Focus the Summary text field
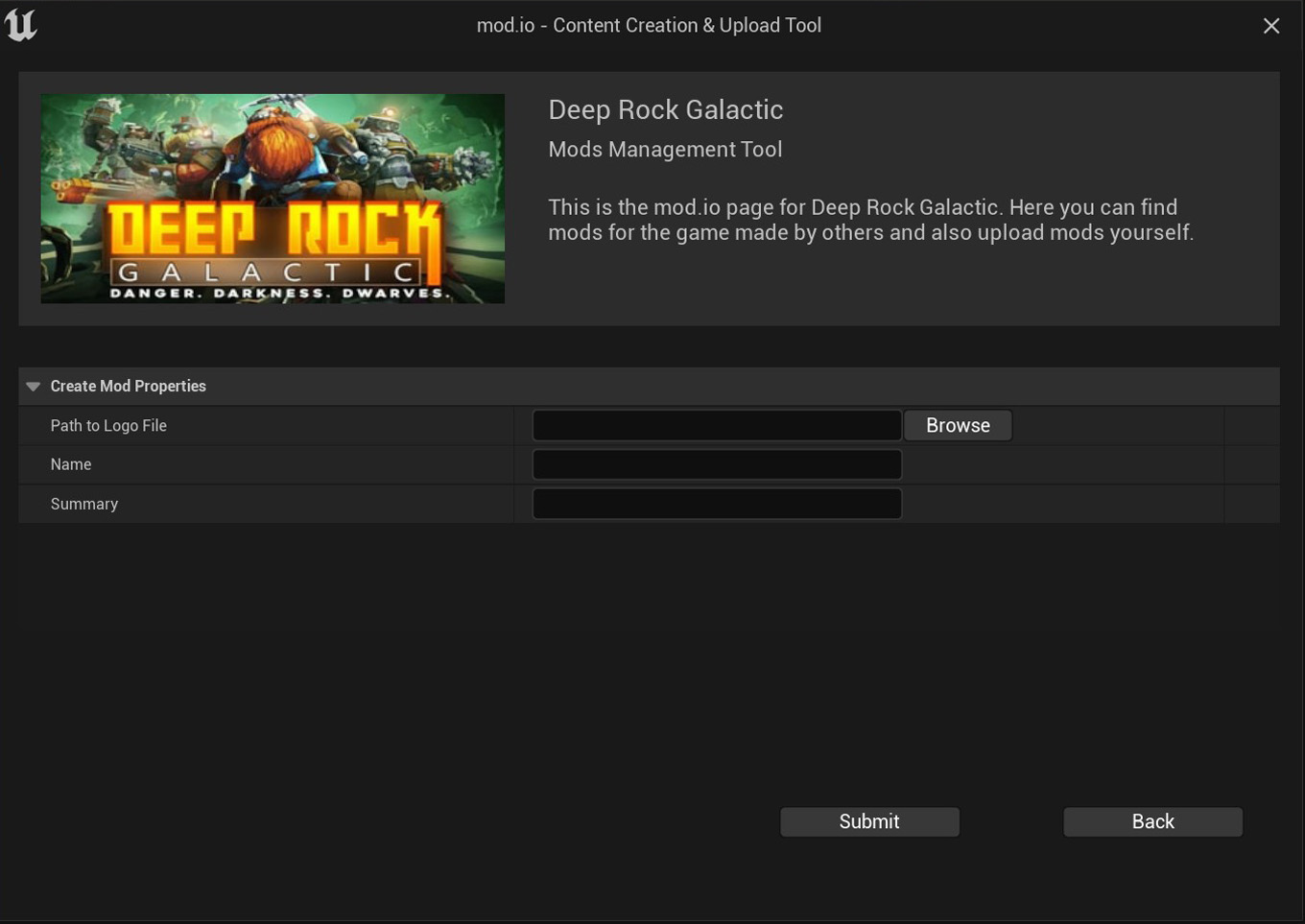The image size is (1305, 924). [717, 504]
